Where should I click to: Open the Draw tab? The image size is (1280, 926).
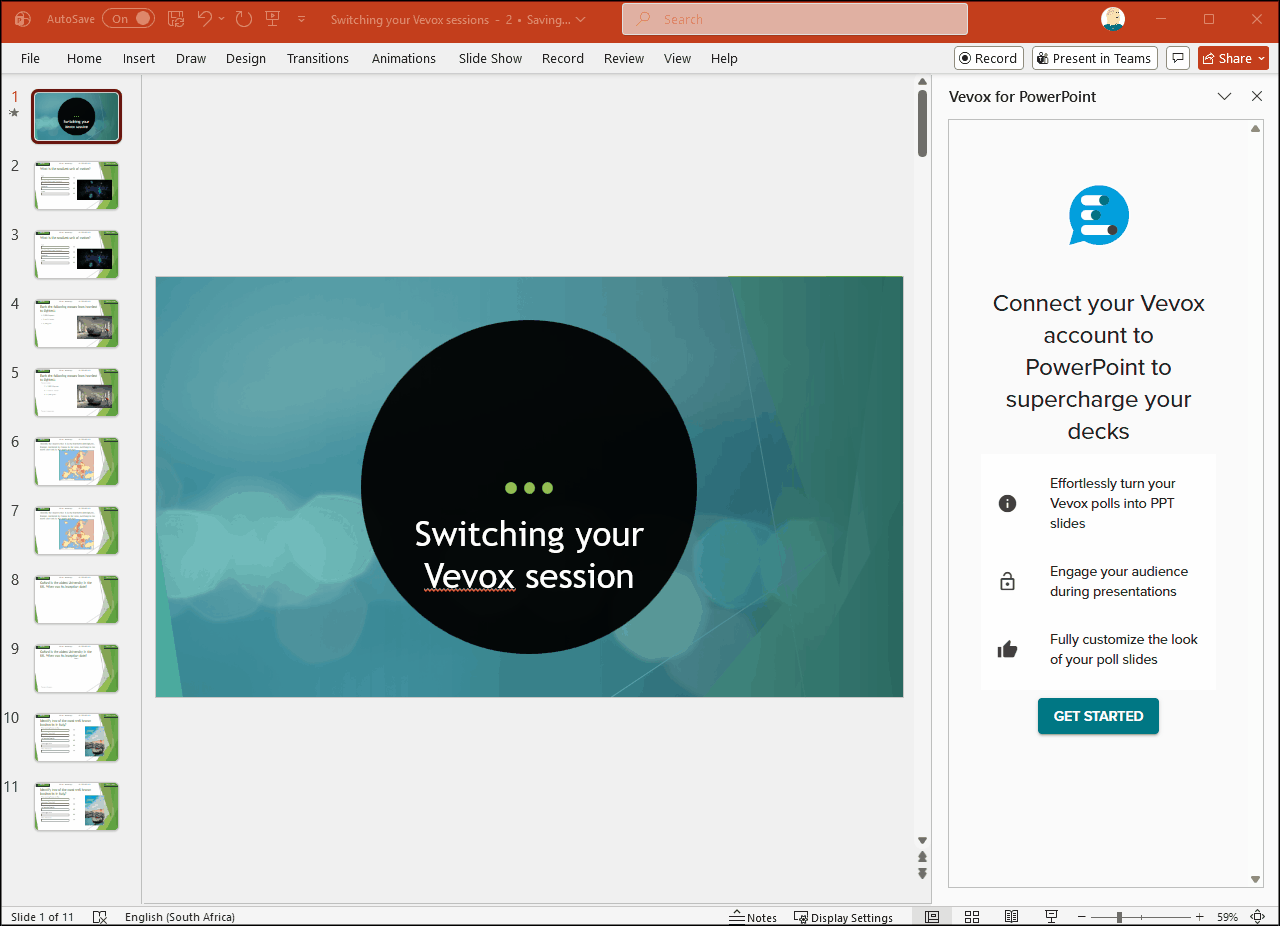pos(191,58)
